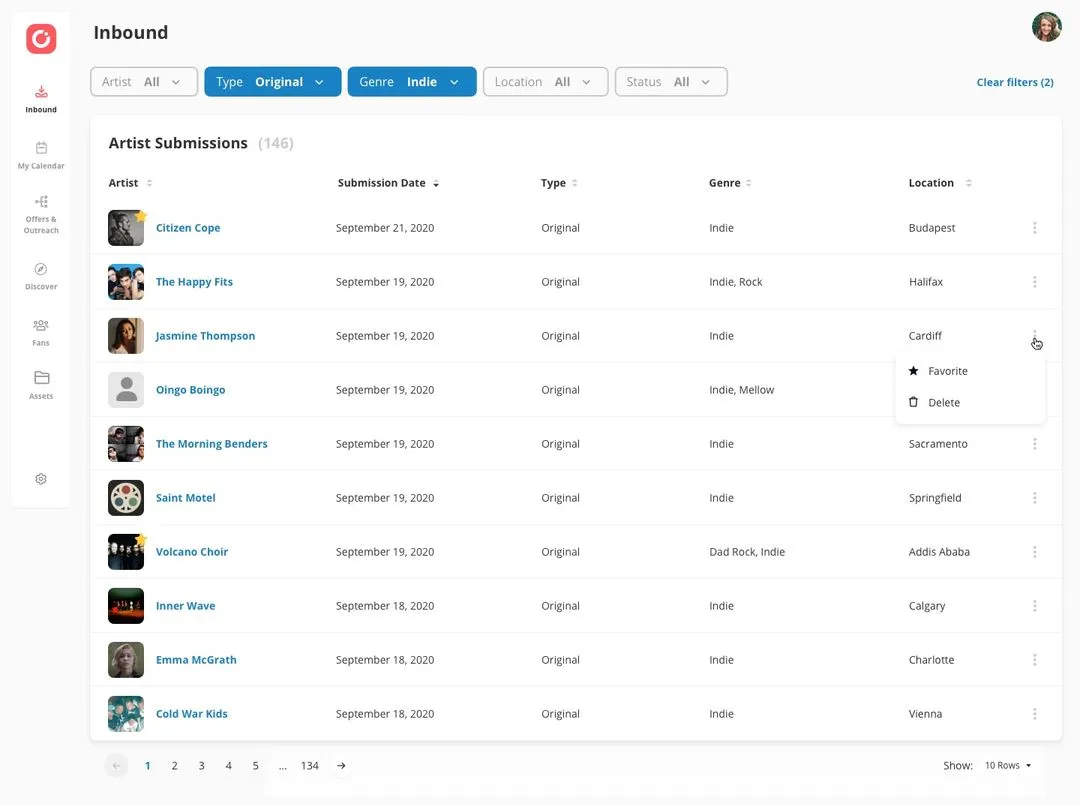Screen dimensions: 1080x806
Task: Go to the next page arrow
Action: [341, 765]
